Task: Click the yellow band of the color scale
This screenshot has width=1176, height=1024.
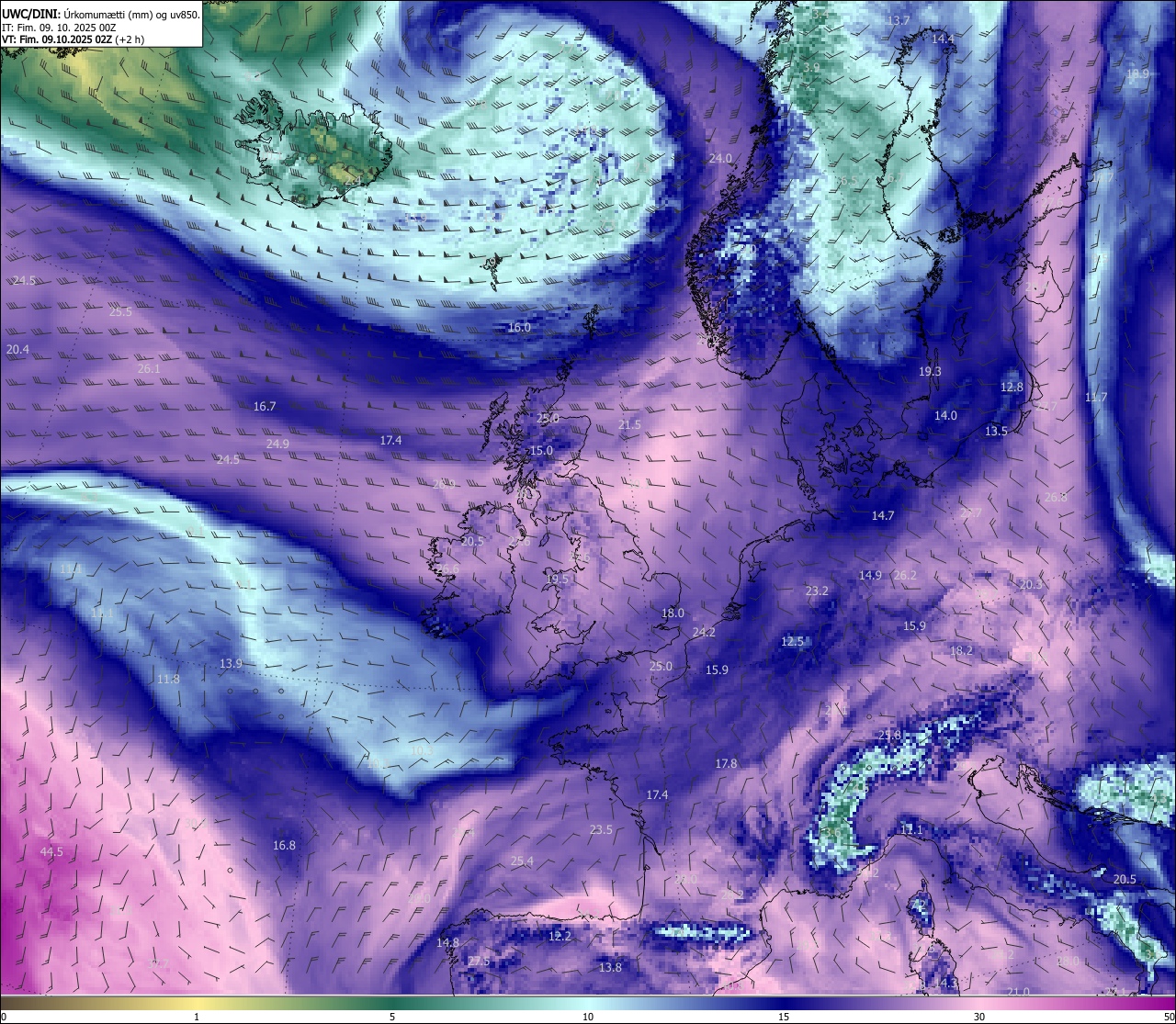Action: tap(196, 1002)
